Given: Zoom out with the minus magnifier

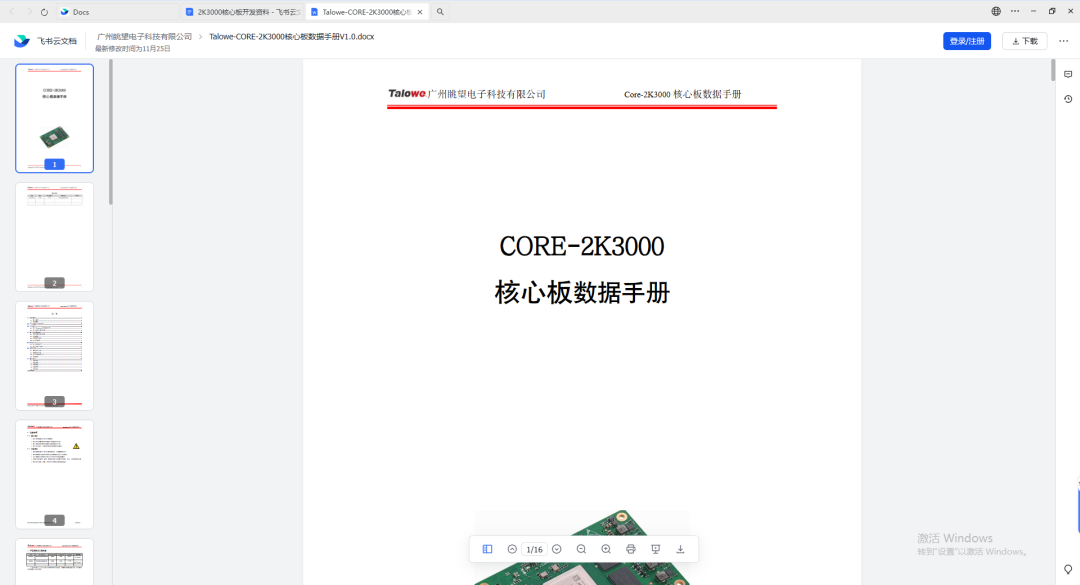Looking at the screenshot, I should pos(581,549).
